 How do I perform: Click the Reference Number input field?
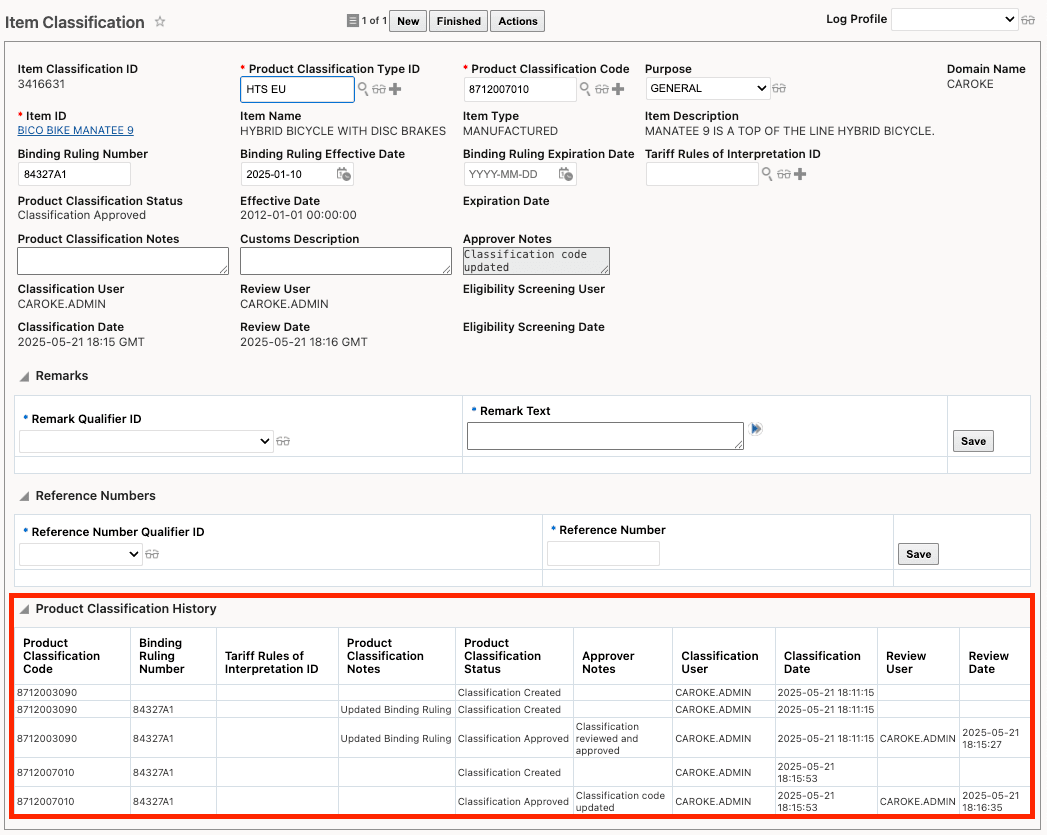604,553
